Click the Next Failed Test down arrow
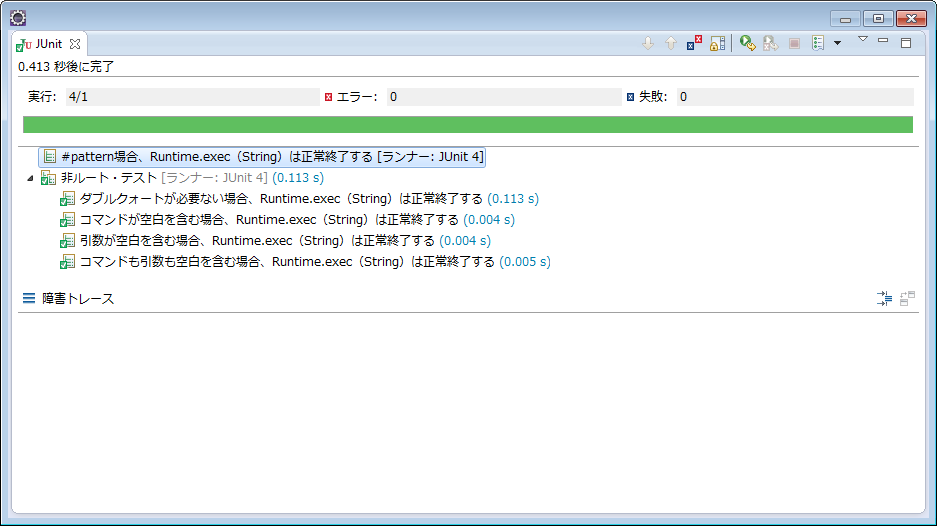This screenshot has width=937, height=526. pos(648,43)
